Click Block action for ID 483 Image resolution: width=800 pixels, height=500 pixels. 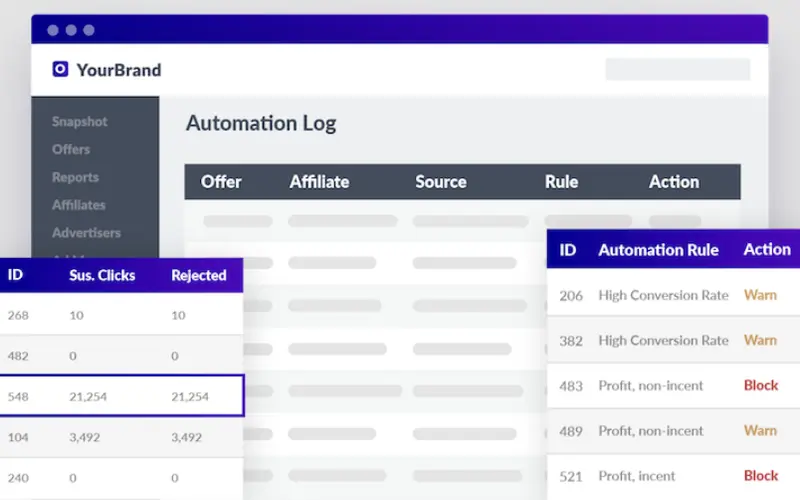click(x=760, y=385)
